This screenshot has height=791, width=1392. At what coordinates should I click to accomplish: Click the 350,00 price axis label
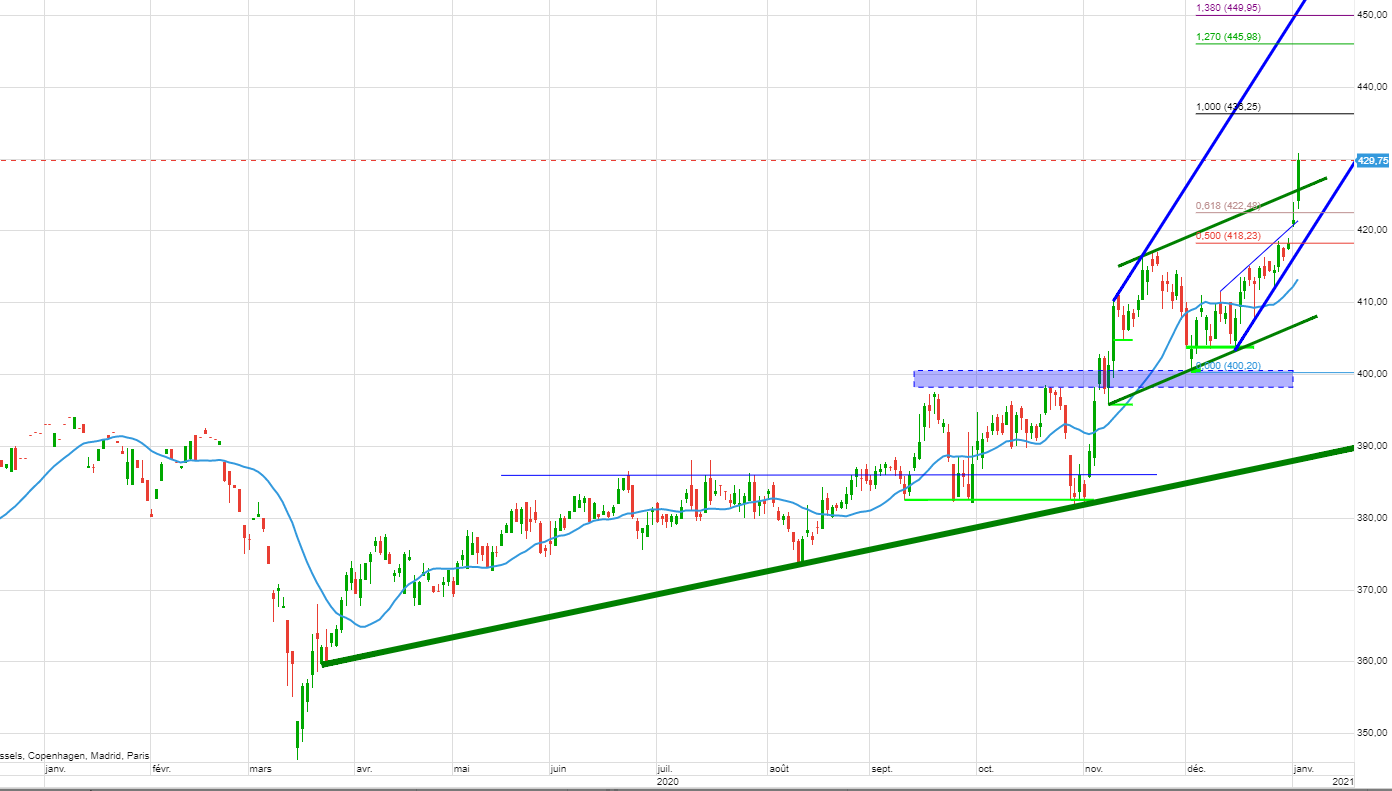click(x=1372, y=733)
